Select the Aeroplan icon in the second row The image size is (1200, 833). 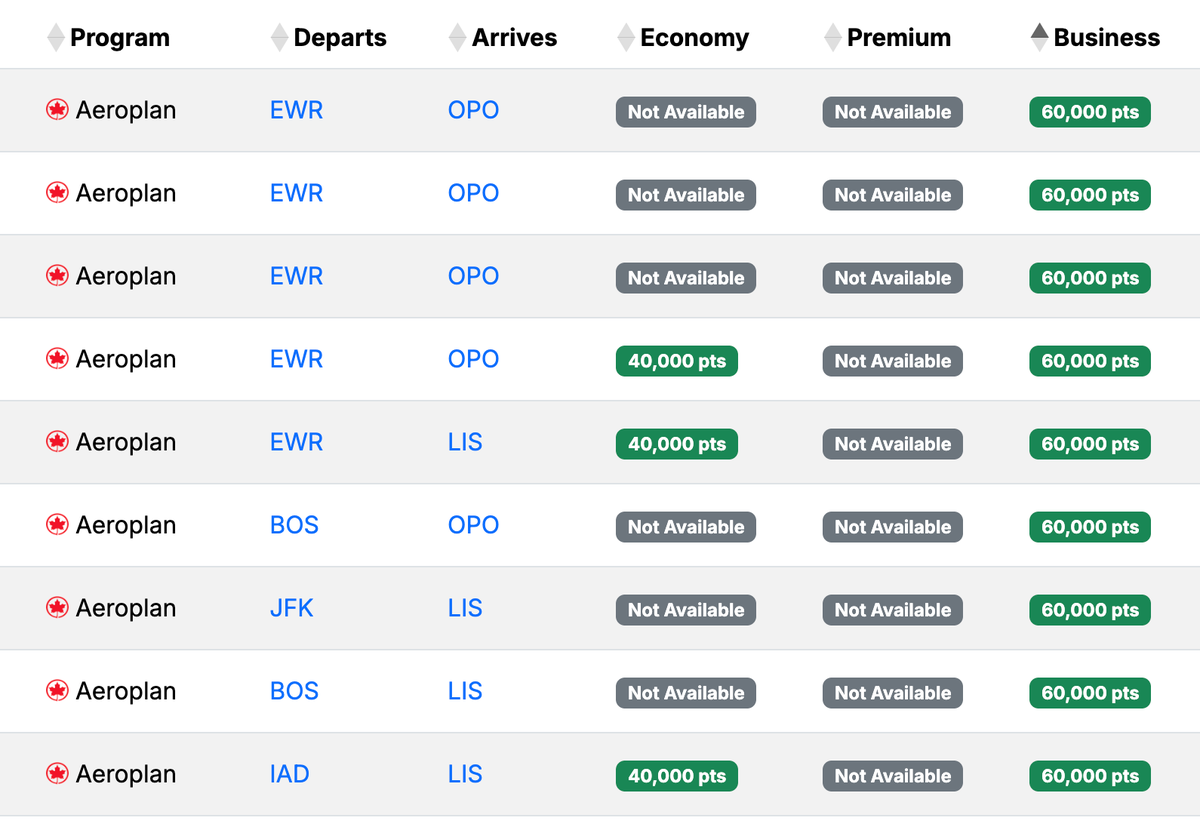pyautogui.click(x=58, y=193)
